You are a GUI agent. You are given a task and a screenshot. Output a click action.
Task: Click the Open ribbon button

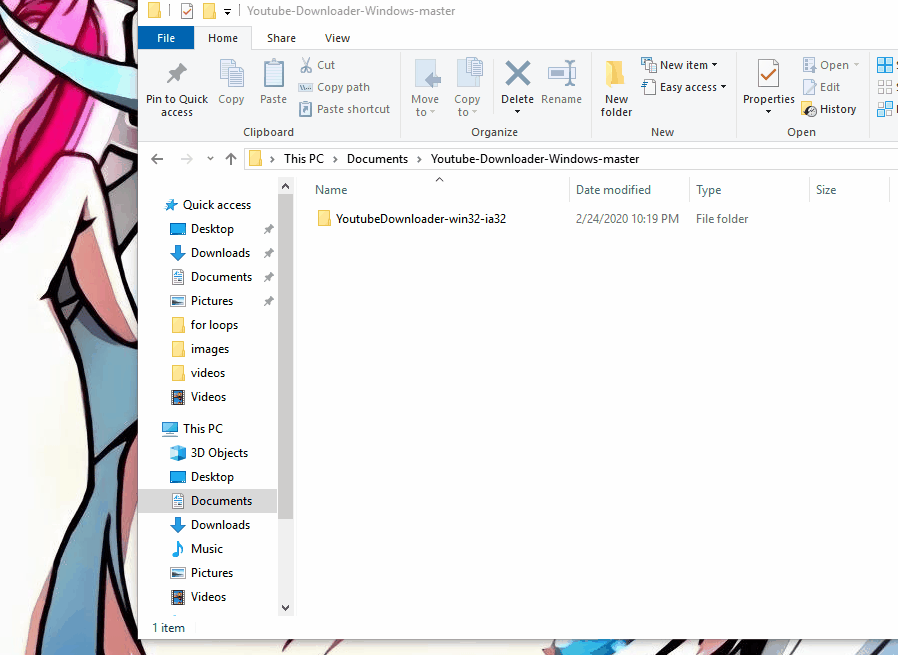coord(830,65)
